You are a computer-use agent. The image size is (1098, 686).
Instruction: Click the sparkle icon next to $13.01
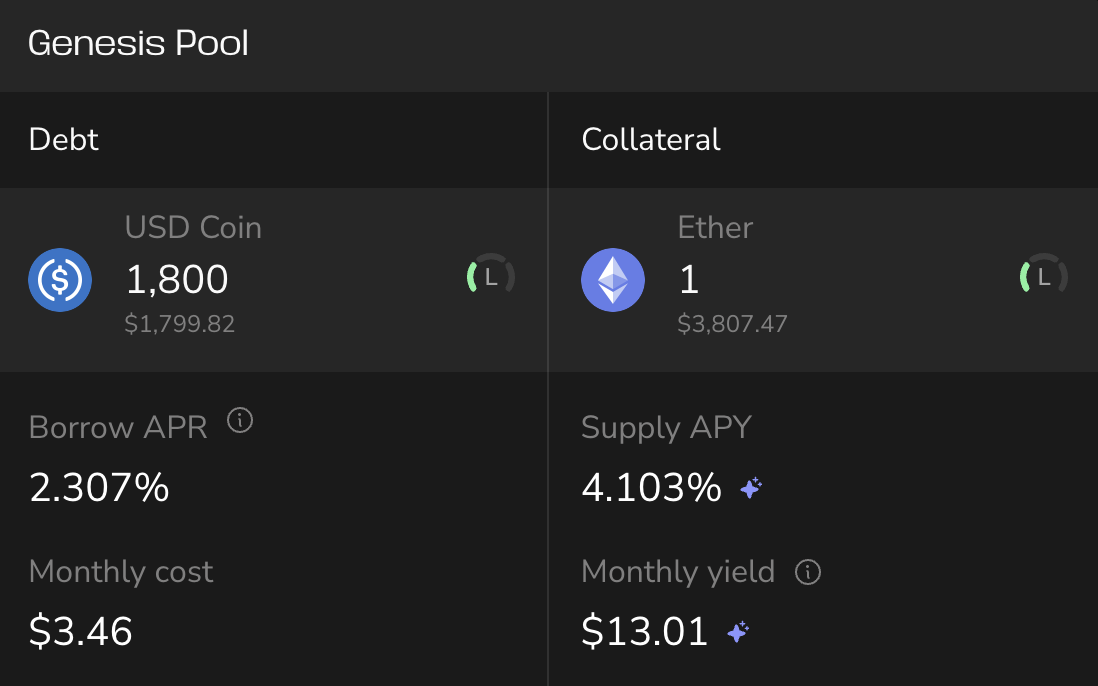click(738, 632)
